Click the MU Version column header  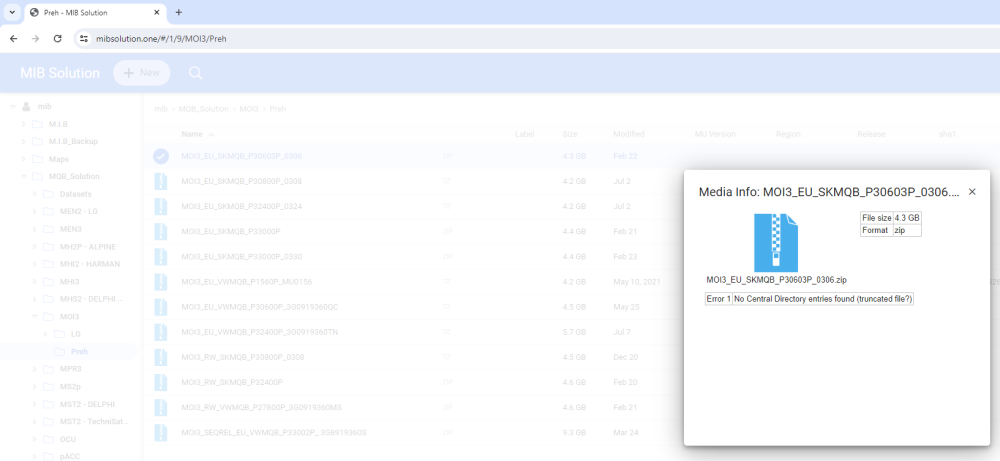tap(715, 135)
